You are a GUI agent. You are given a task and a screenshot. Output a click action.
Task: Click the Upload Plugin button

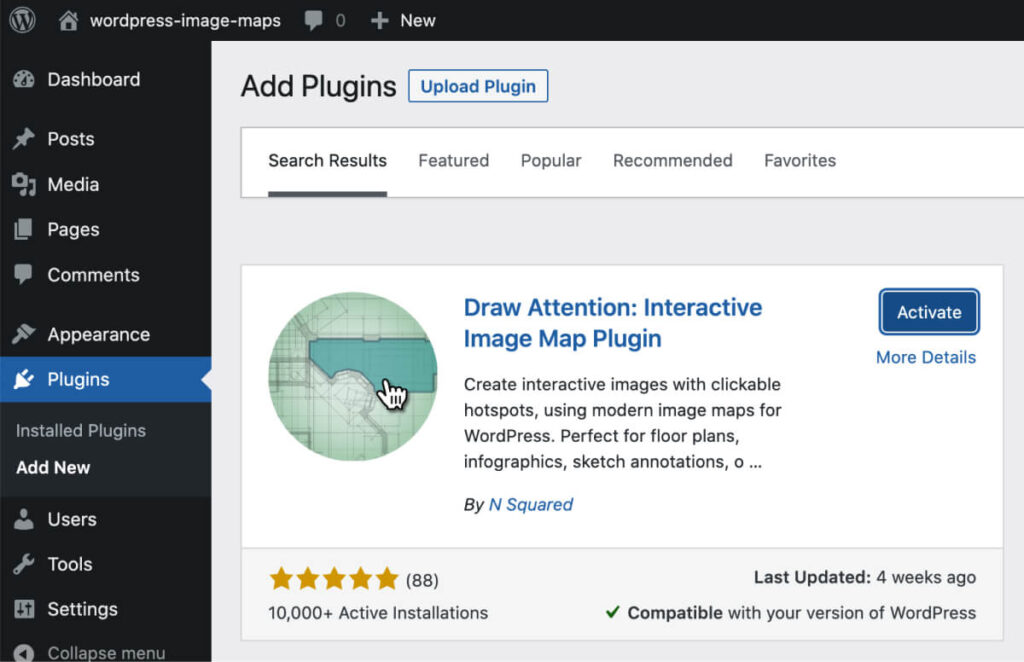(x=477, y=86)
